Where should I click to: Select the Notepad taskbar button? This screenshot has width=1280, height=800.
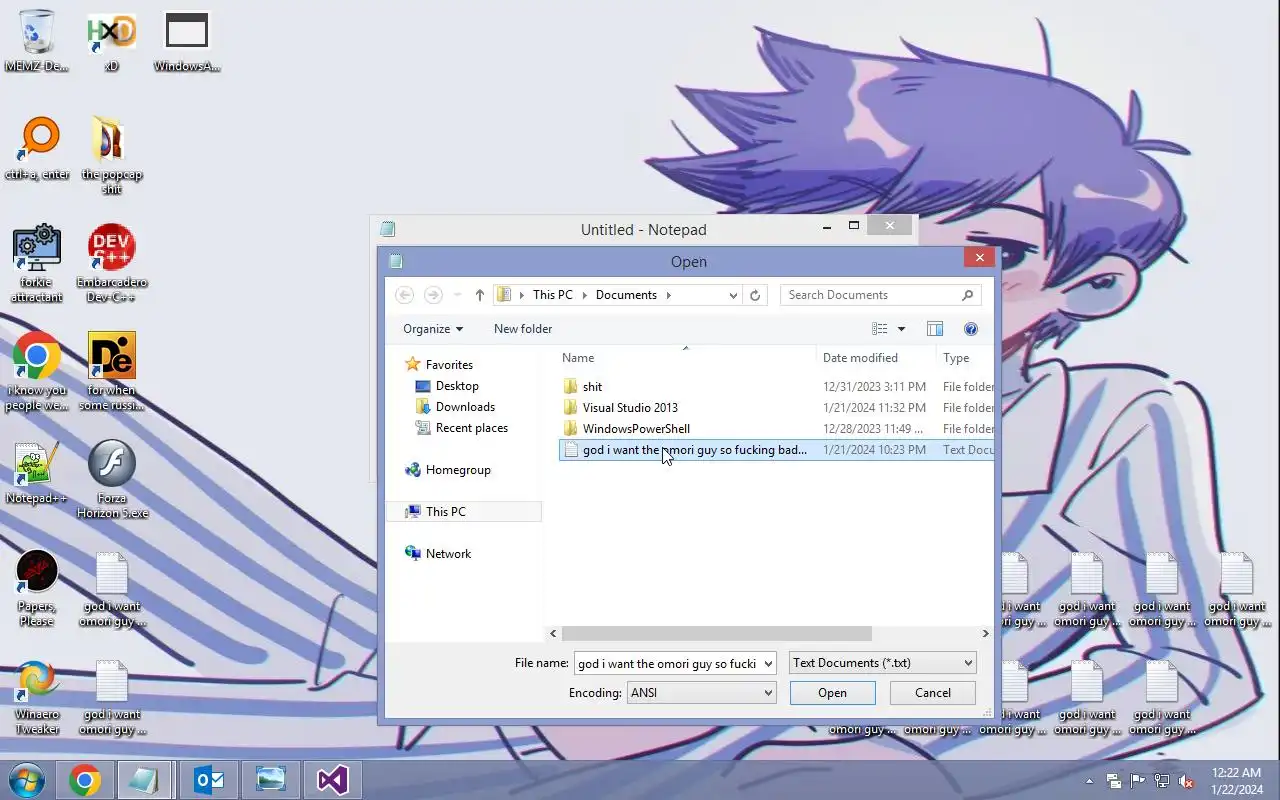(x=145, y=780)
